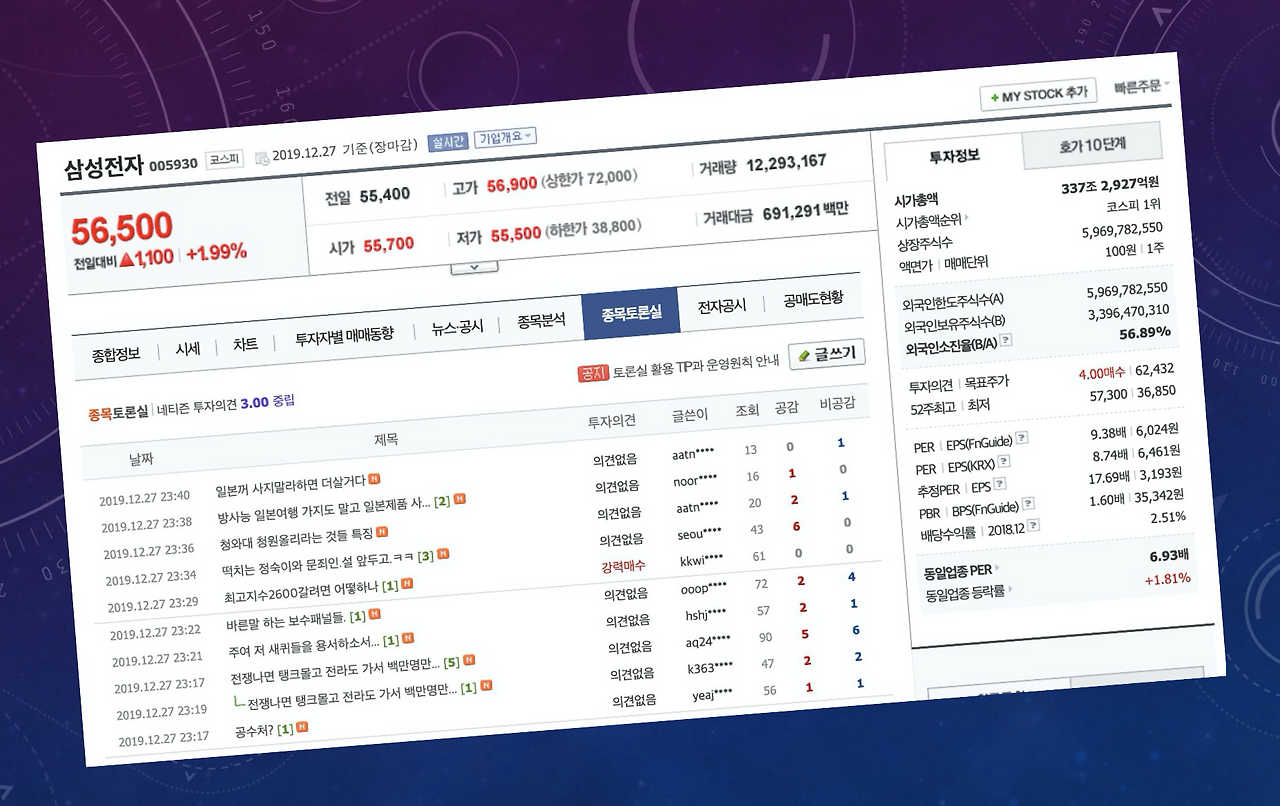Open the 뉴스·공시 tab
1280x806 pixels.
458,326
